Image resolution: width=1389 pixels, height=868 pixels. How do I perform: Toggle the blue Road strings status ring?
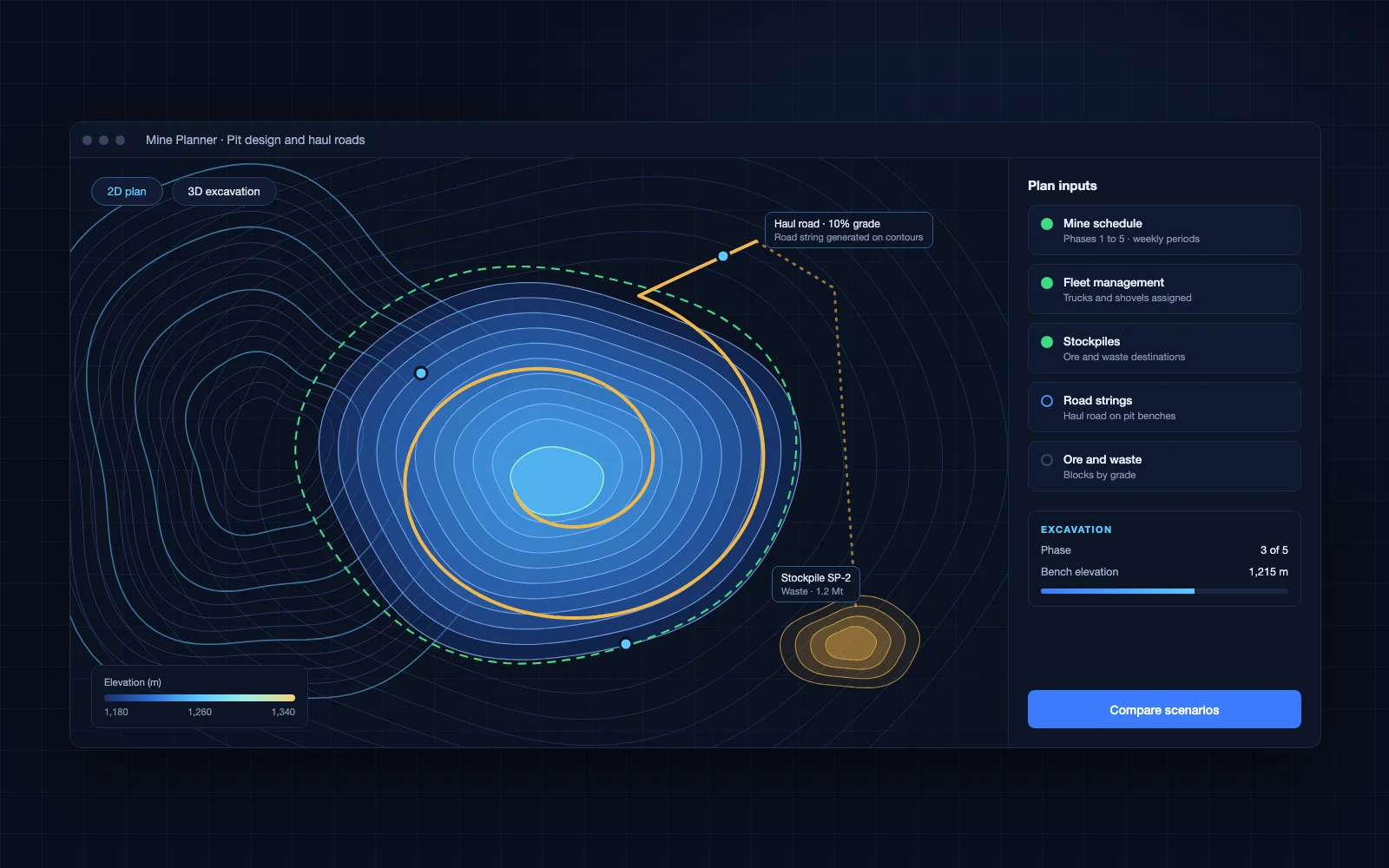point(1047,401)
